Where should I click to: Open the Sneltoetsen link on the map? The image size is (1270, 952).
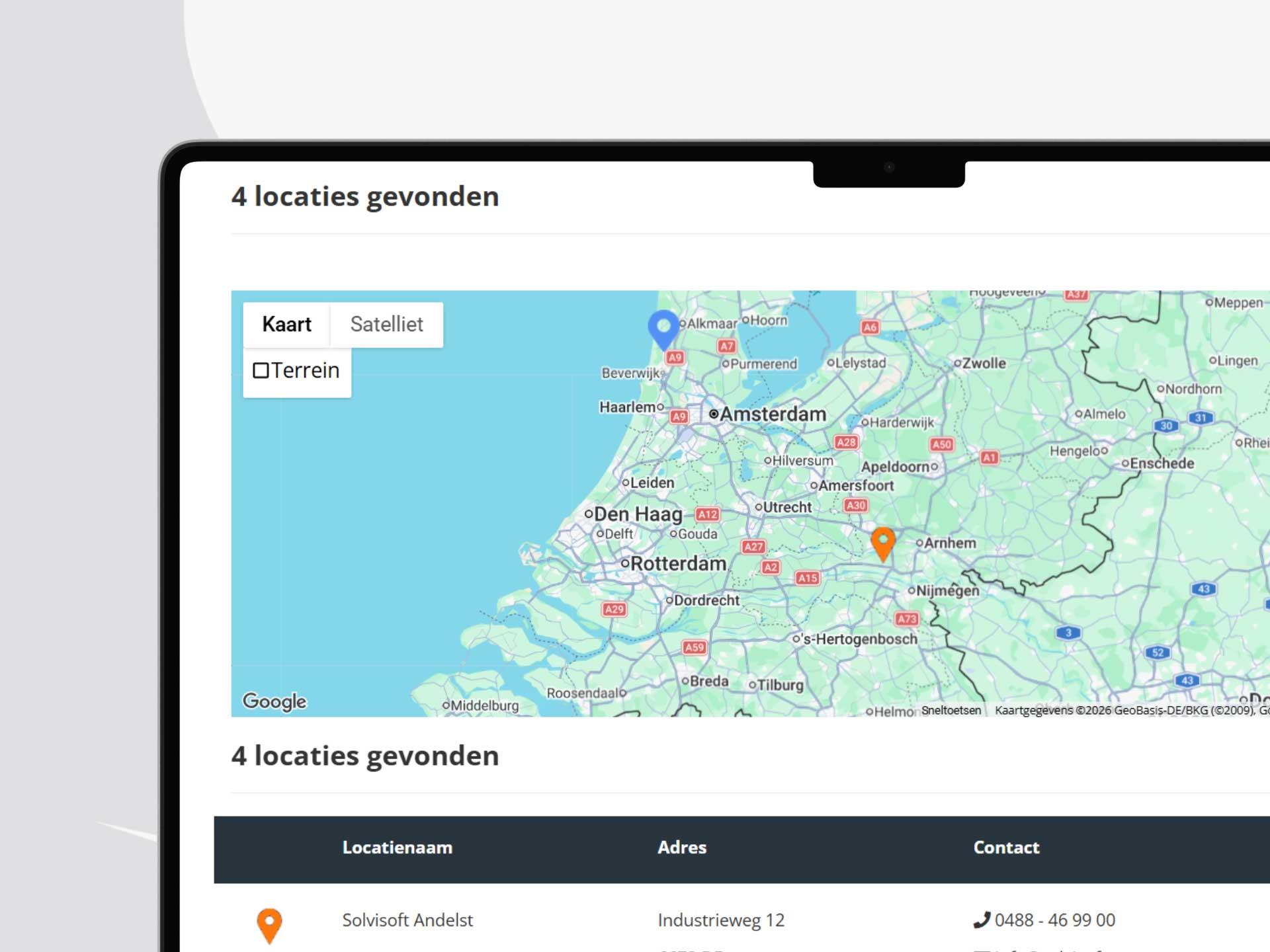(951, 710)
